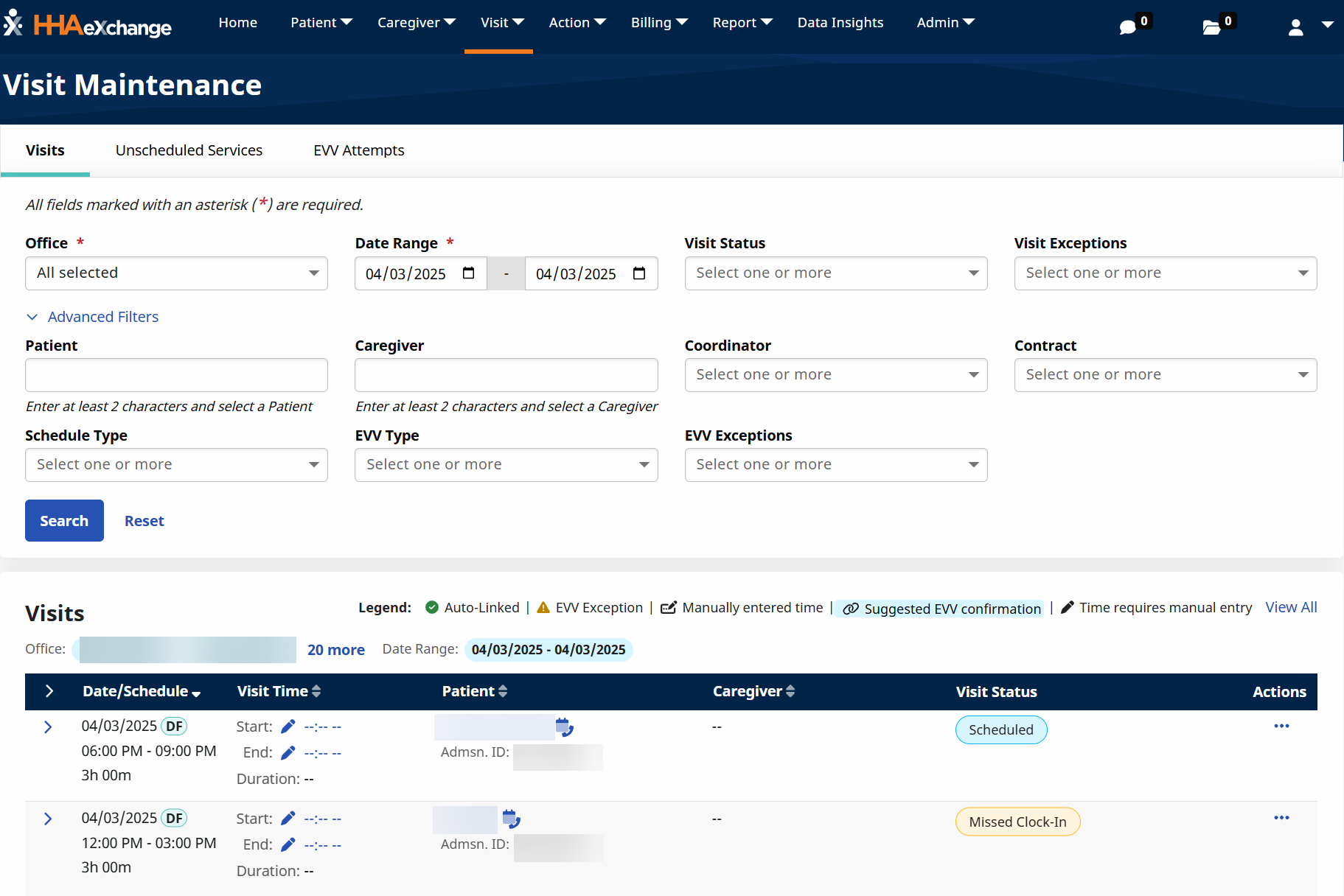Open the actions menu on the Scheduled visit
Screen dimensions: 1344x896
(x=1281, y=727)
